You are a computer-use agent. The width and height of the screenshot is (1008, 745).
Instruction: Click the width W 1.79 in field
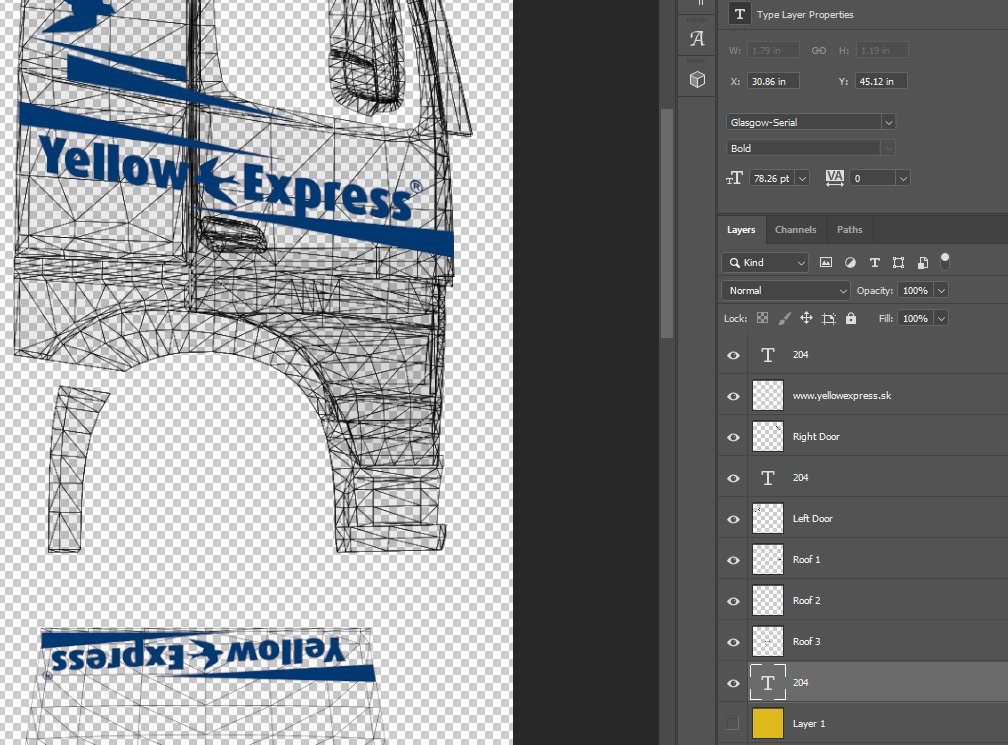pyautogui.click(x=773, y=50)
